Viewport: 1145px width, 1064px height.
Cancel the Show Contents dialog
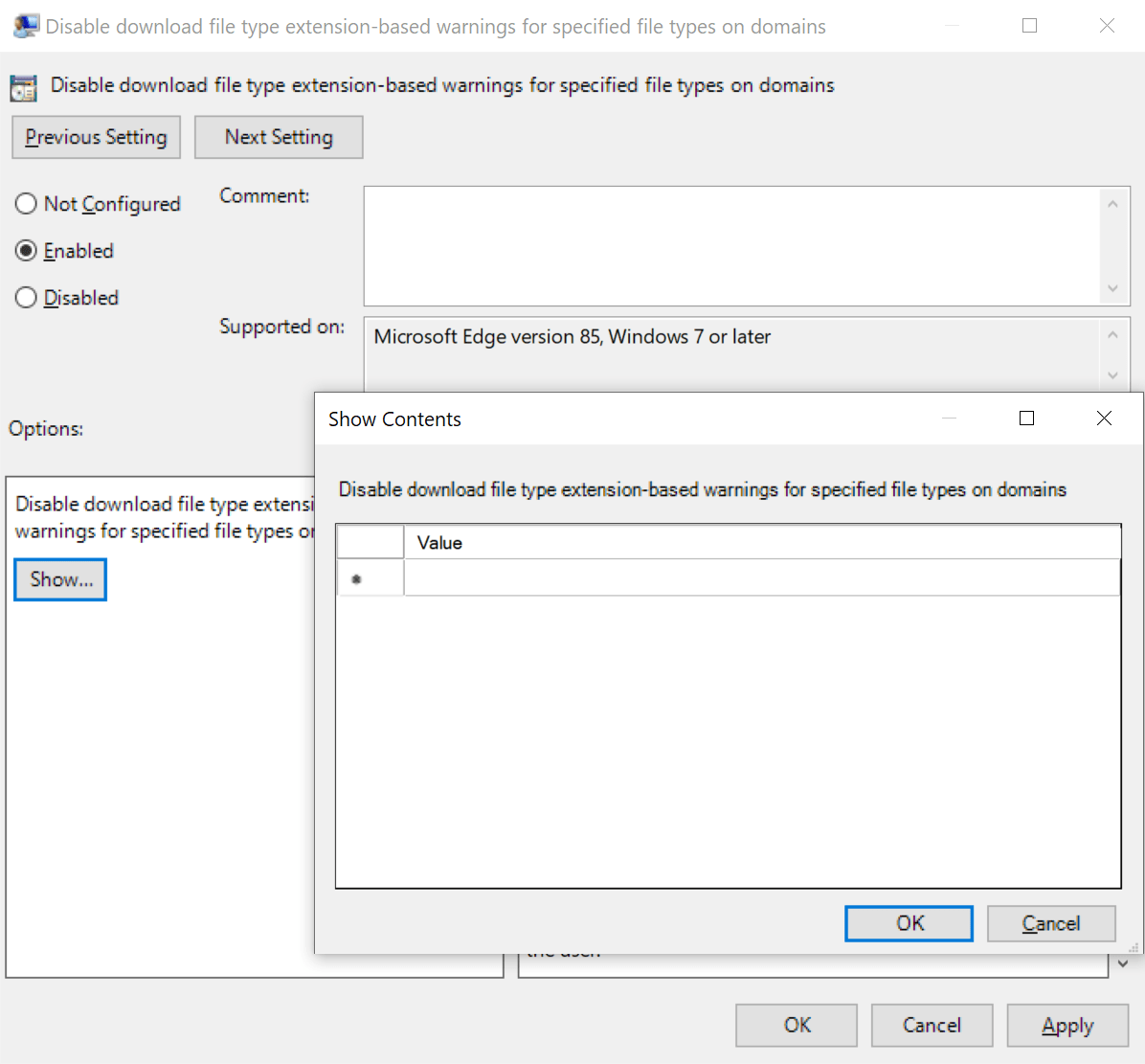1051,924
